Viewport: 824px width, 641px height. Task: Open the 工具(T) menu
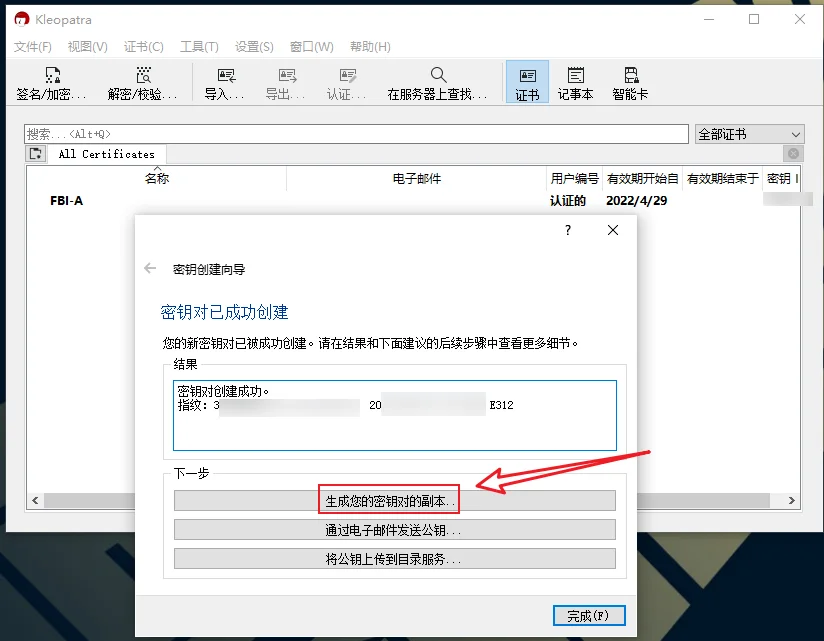(x=199, y=47)
